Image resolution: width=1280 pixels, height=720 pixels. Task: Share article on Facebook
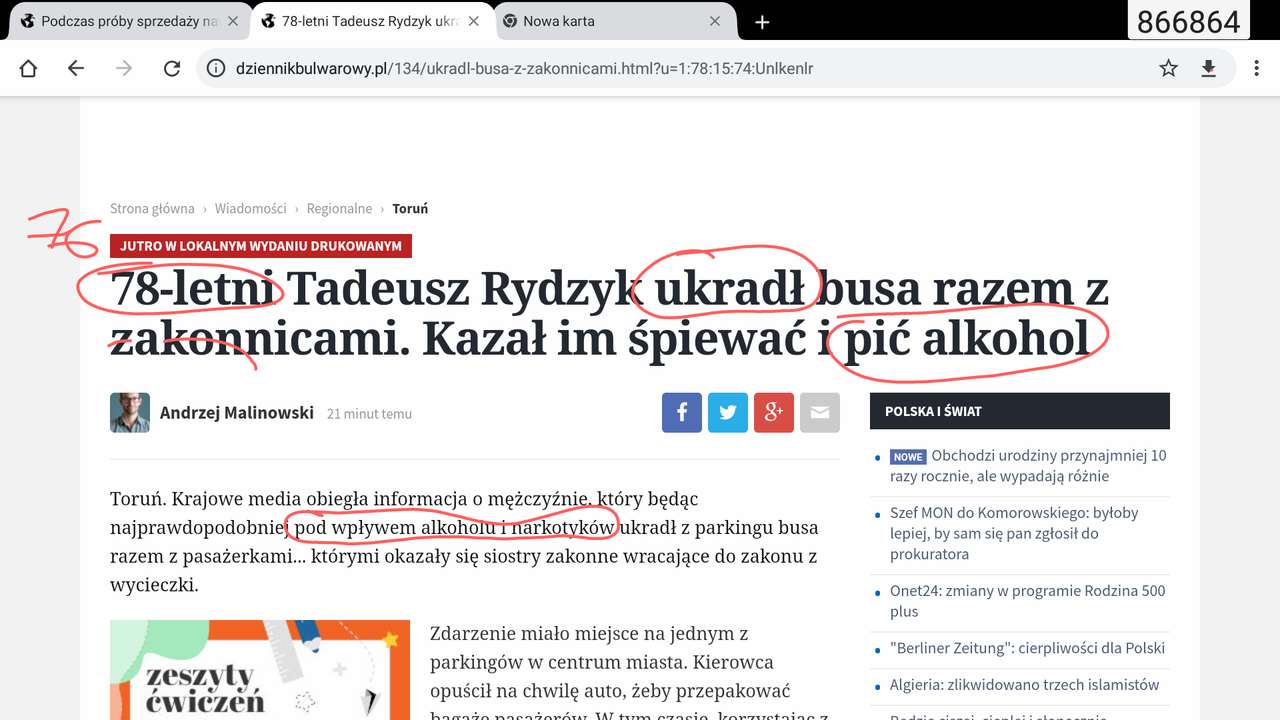[682, 412]
